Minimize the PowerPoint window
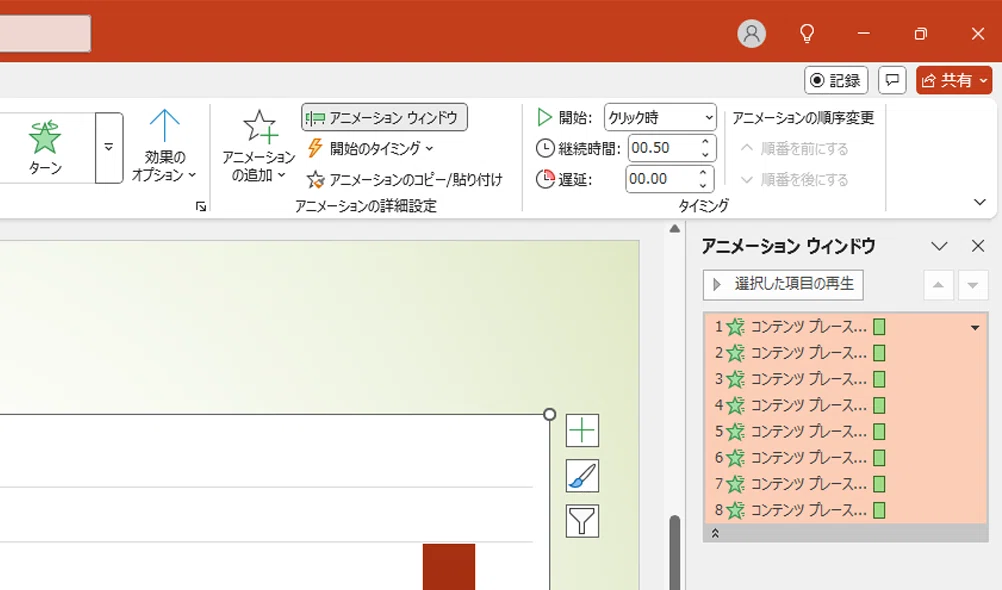Screen dimensions: 1002x590 [x=864, y=33]
